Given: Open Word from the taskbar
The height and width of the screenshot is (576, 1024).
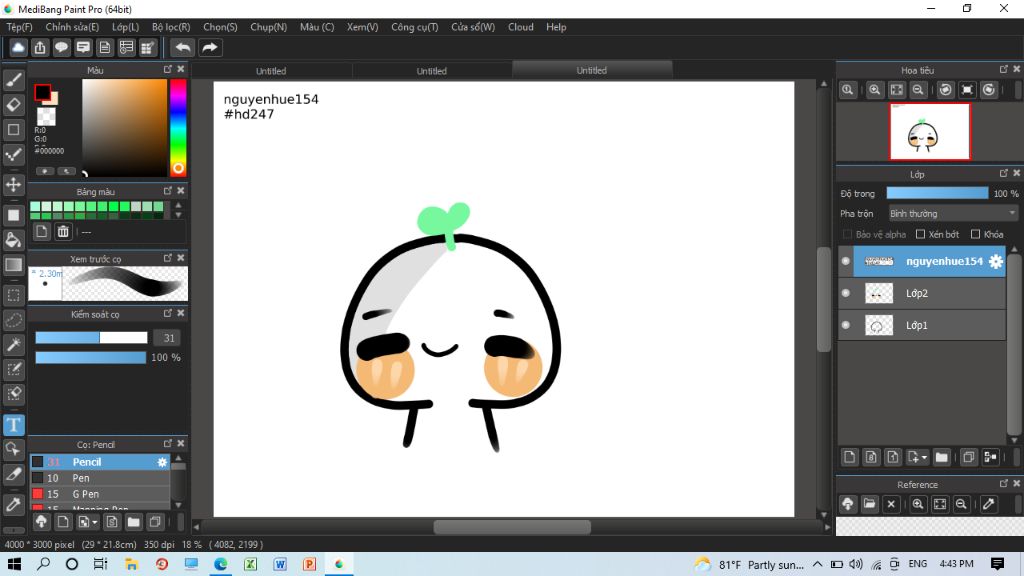Looking at the screenshot, I should click(280, 564).
